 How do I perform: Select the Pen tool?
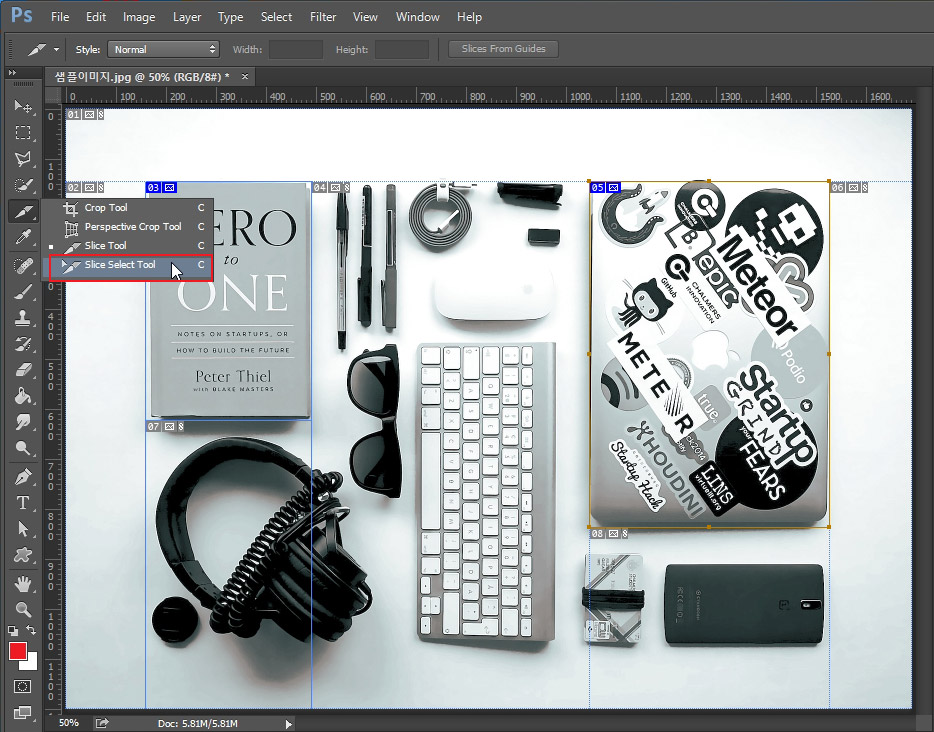coord(23,476)
